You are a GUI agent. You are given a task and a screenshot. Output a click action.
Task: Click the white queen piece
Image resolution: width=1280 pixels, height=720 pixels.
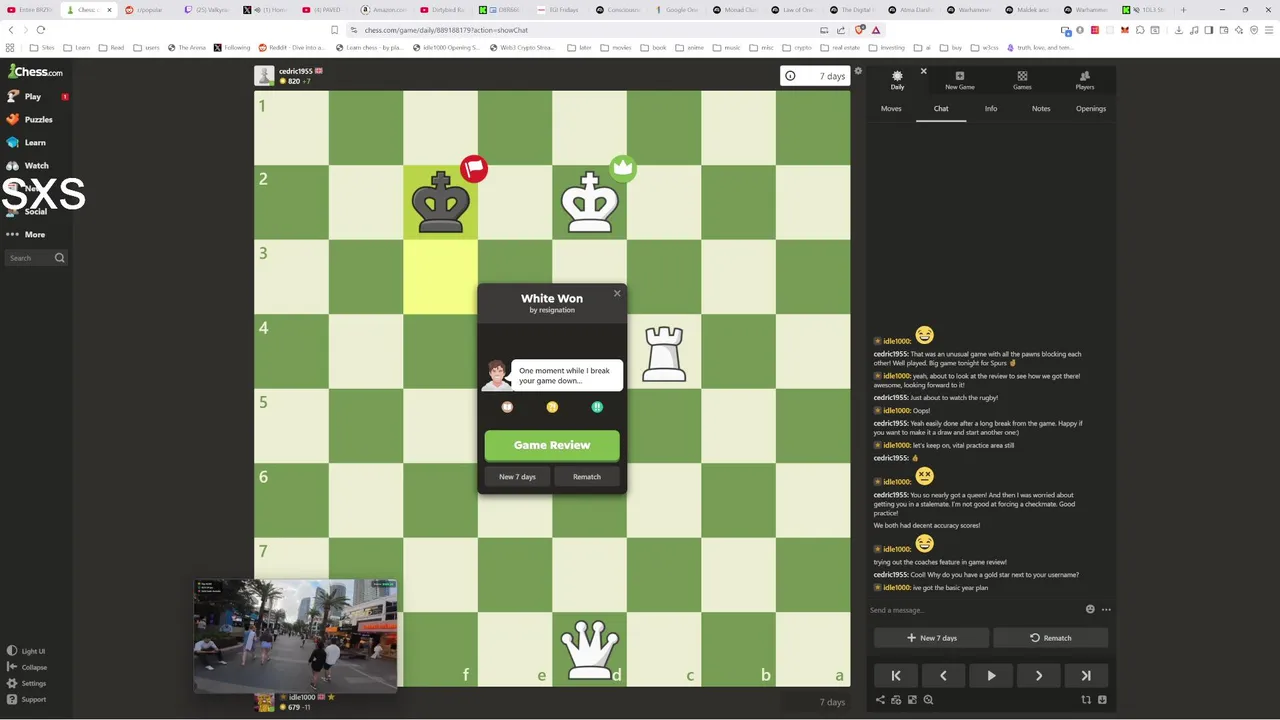coord(590,649)
